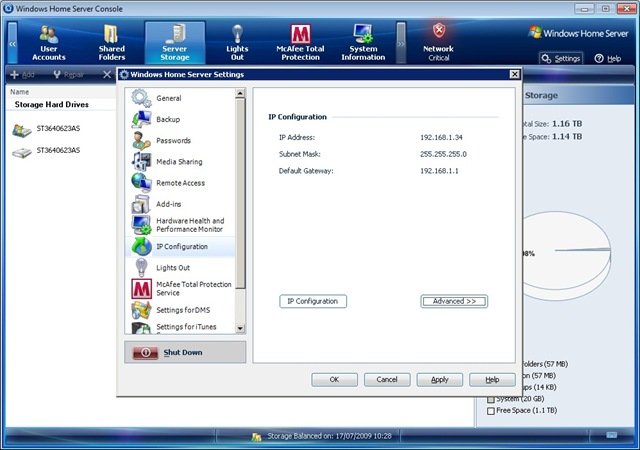Select the General settings gear icon

click(141, 98)
